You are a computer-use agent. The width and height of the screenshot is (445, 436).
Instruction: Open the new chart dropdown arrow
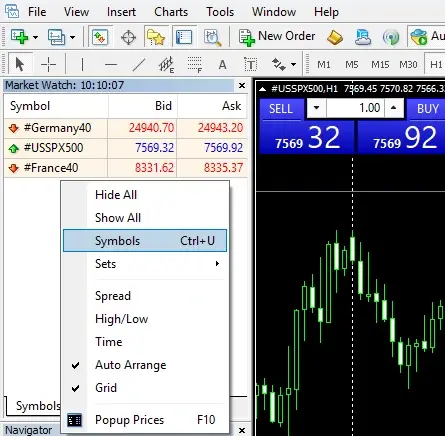click(35, 37)
